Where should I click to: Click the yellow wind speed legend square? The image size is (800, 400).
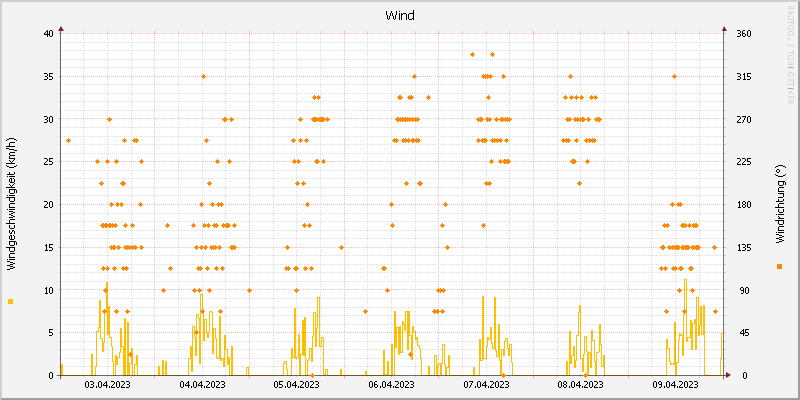[x=11, y=302]
